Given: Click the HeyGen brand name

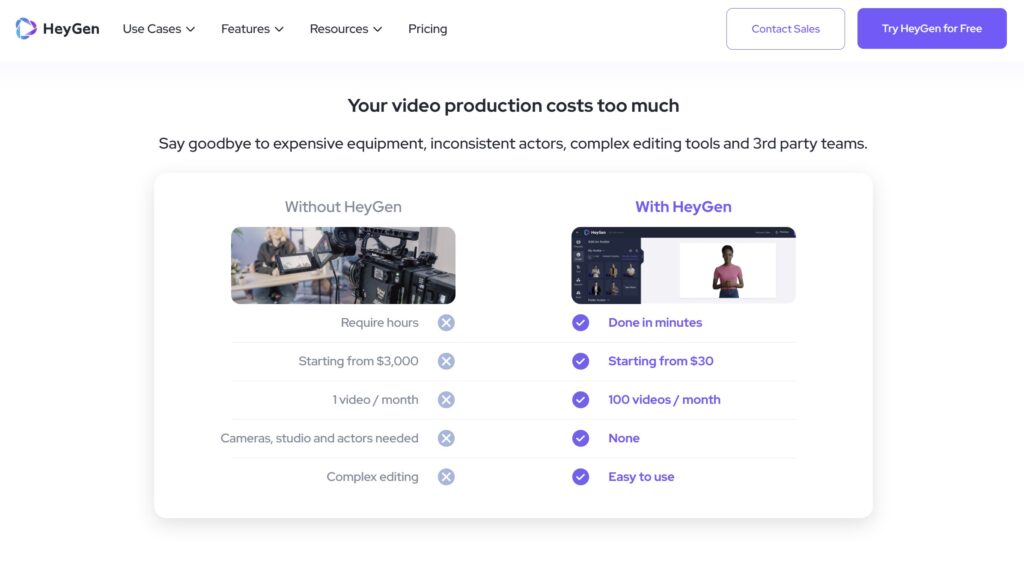Looking at the screenshot, I should (71, 29).
